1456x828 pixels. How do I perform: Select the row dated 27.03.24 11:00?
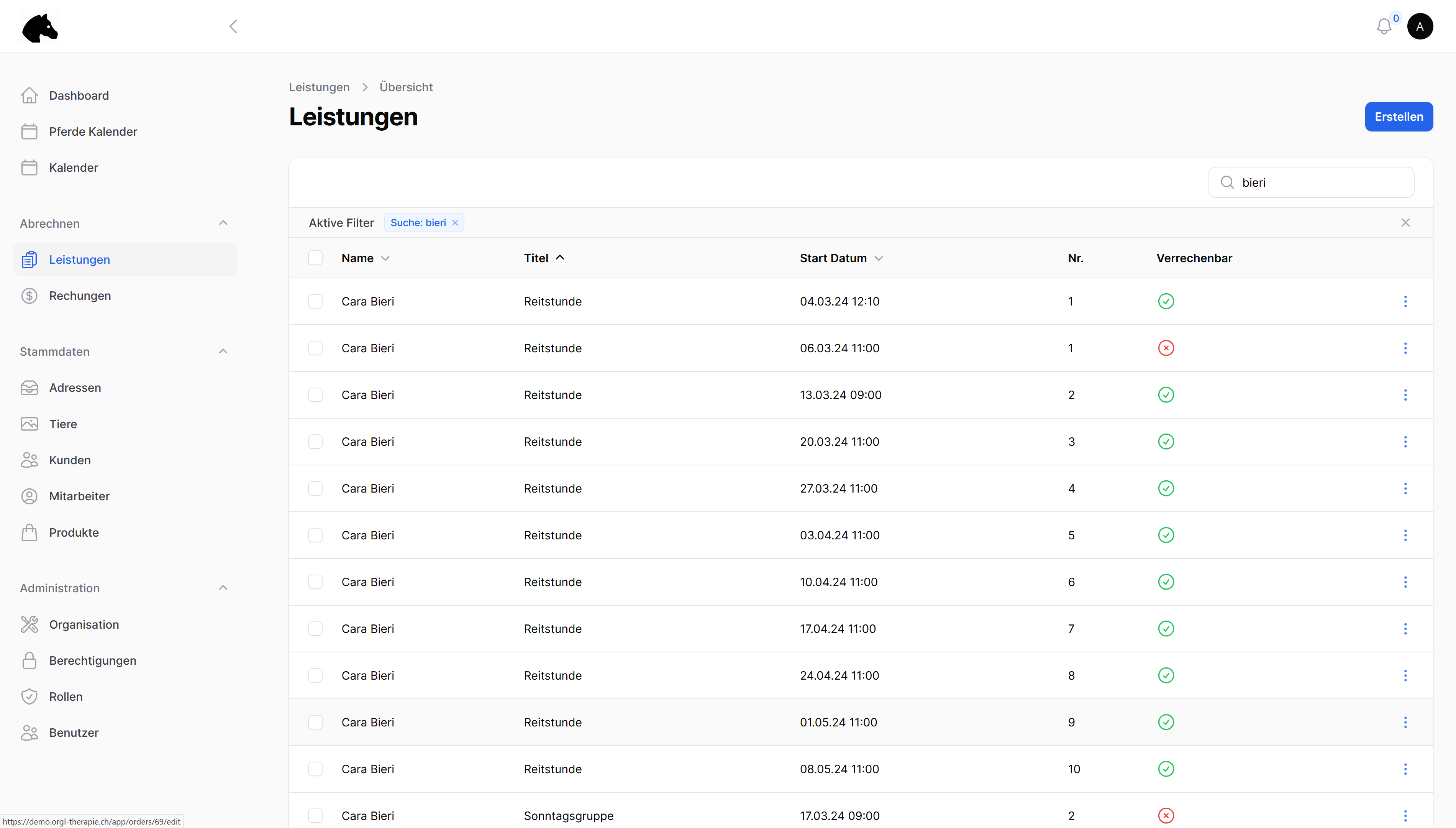(x=315, y=488)
